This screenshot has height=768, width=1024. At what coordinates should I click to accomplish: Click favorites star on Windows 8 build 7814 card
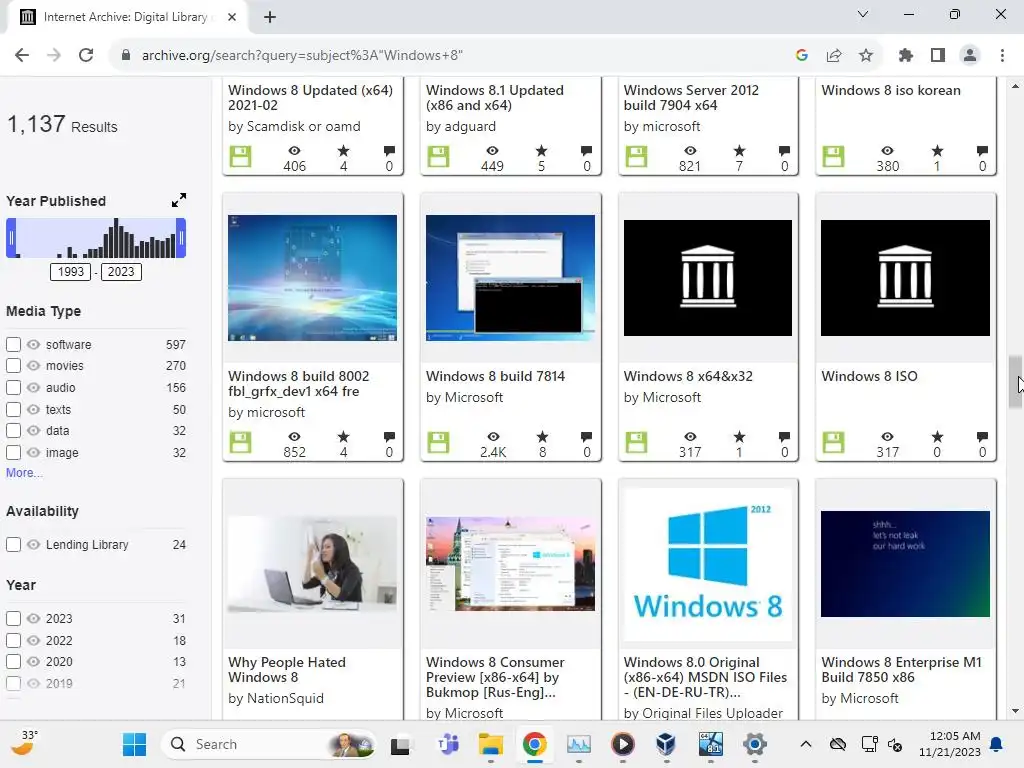[x=542, y=436]
